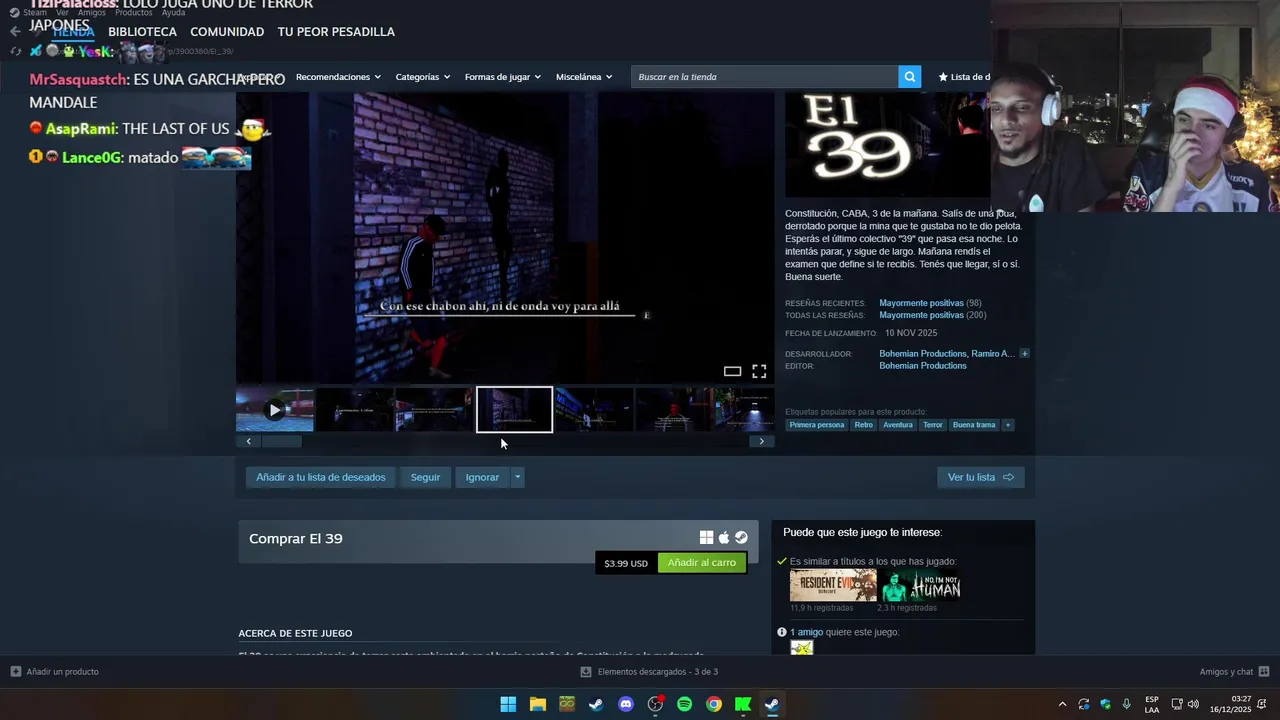
Task: Open the Recomendaciones dropdown menu
Action: 339,77
